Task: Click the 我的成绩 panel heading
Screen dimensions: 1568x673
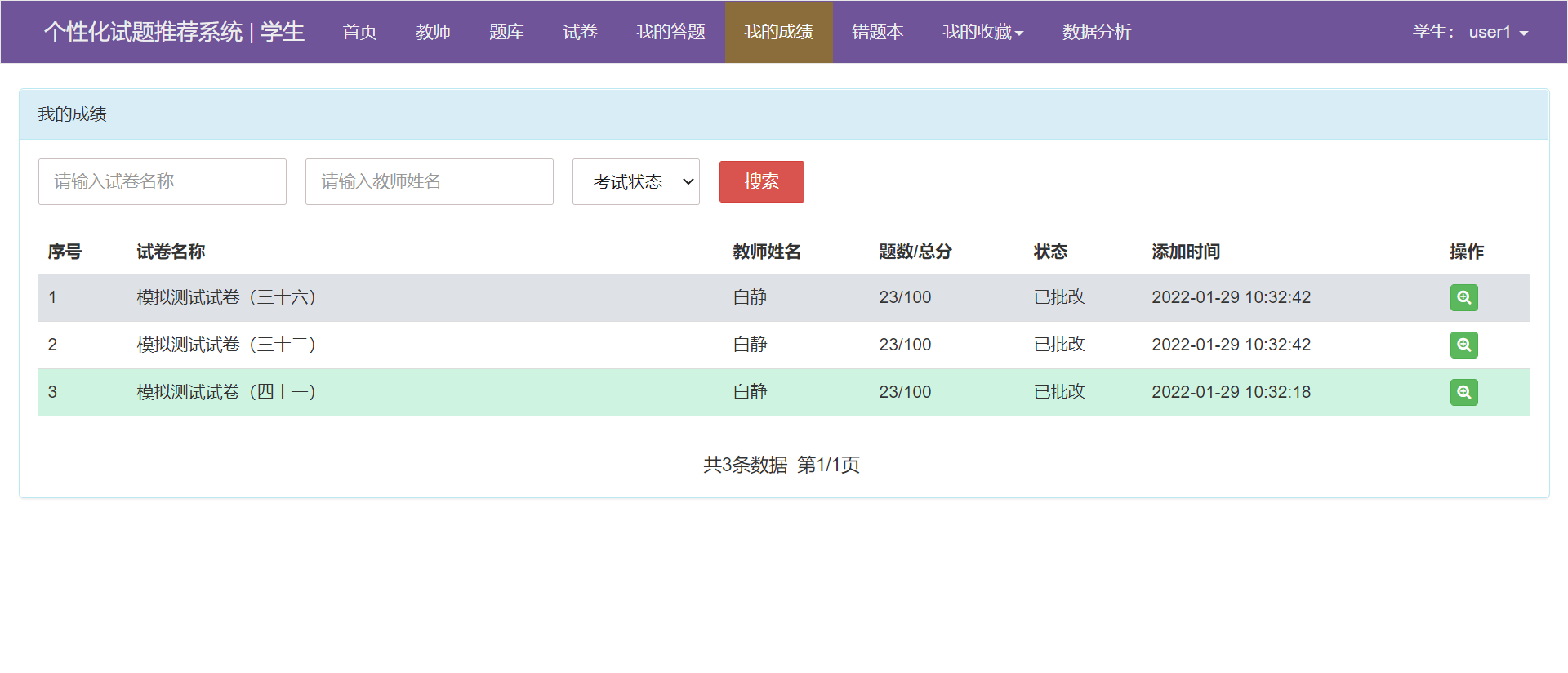Action: tap(72, 114)
